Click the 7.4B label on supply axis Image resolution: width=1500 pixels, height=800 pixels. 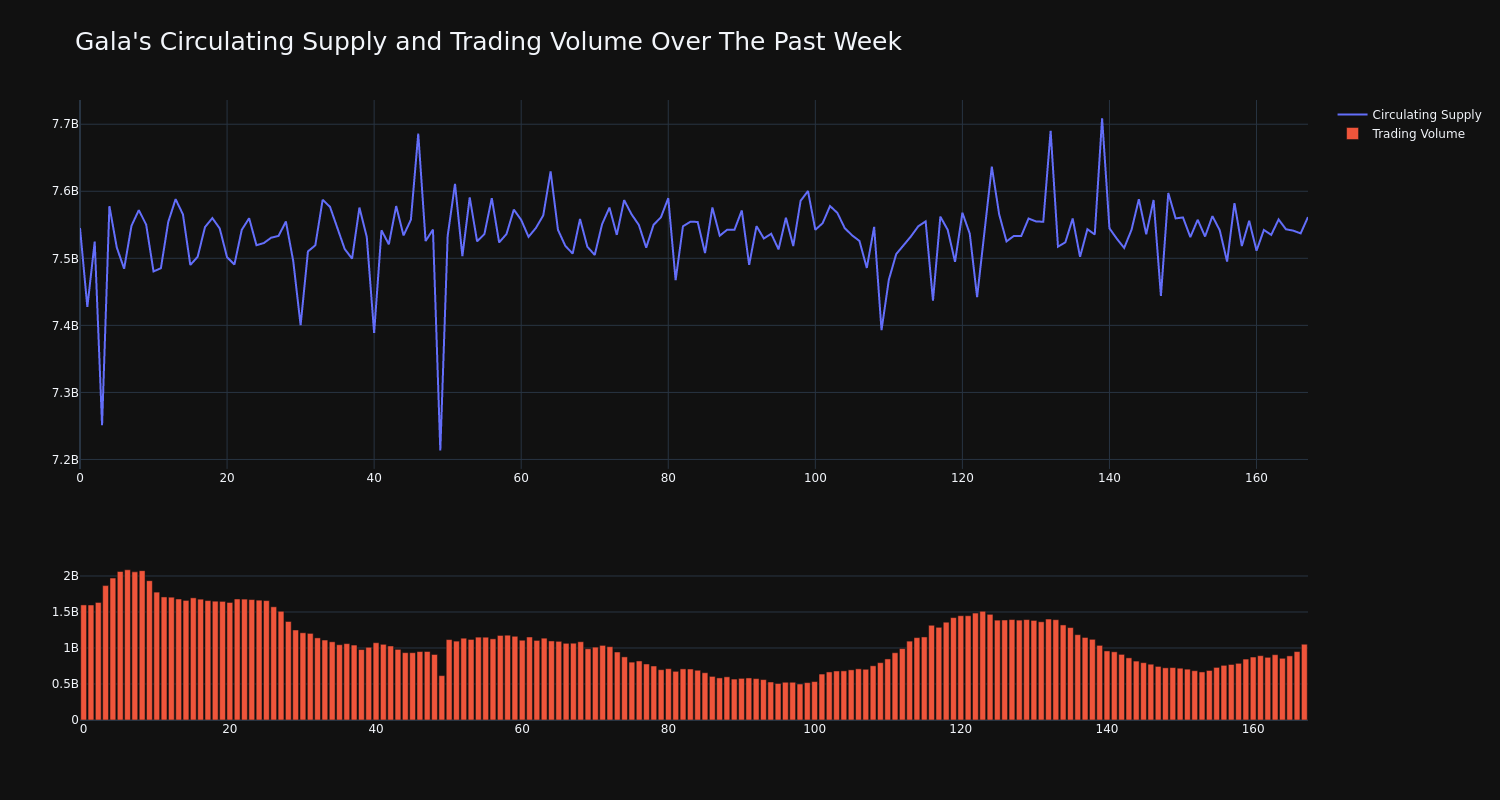pyautogui.click(x=65, y=325)
